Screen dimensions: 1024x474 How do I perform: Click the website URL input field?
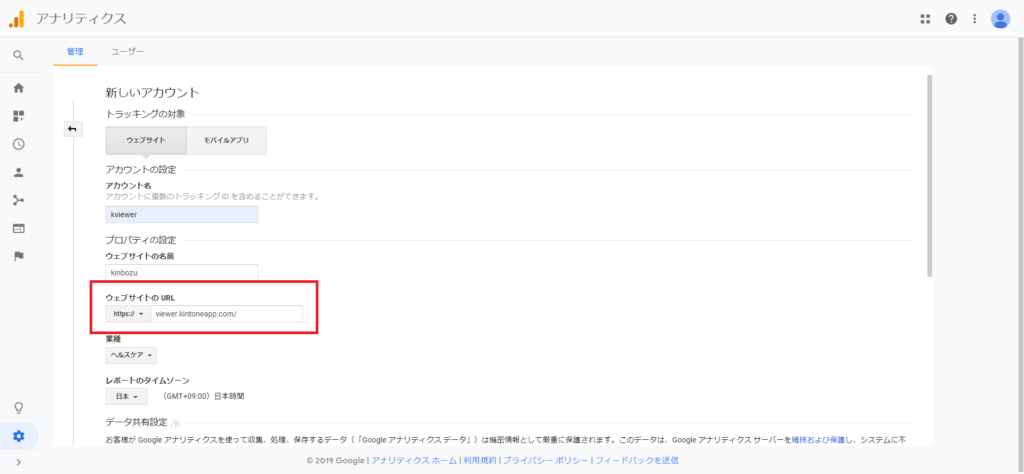click(227, 314)
